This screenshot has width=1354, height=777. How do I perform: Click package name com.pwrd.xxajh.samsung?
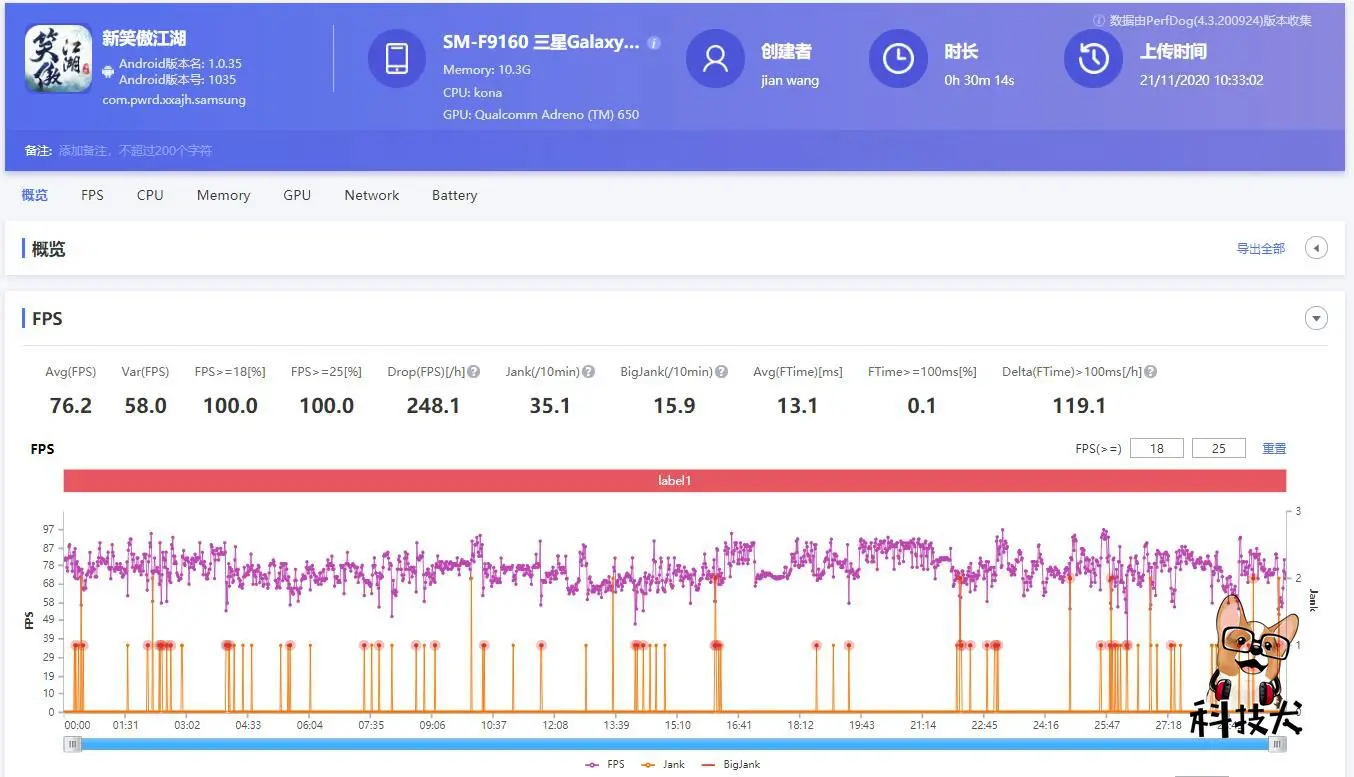point(174,100)
